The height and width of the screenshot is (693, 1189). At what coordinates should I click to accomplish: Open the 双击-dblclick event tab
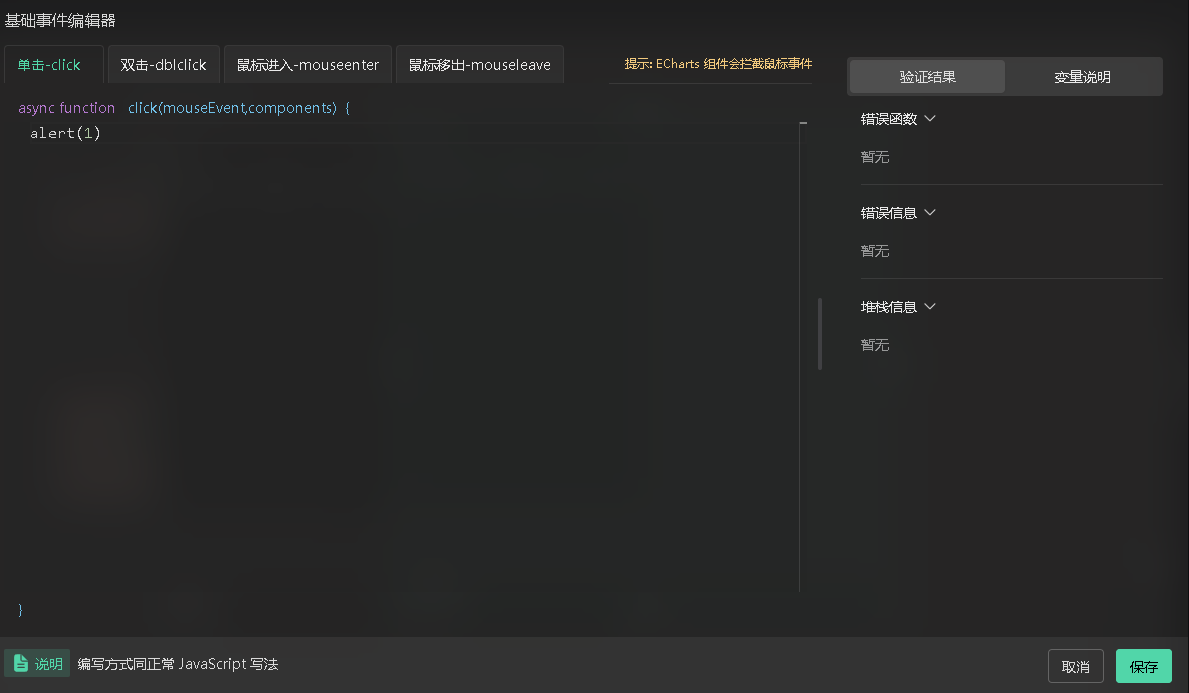163,65
